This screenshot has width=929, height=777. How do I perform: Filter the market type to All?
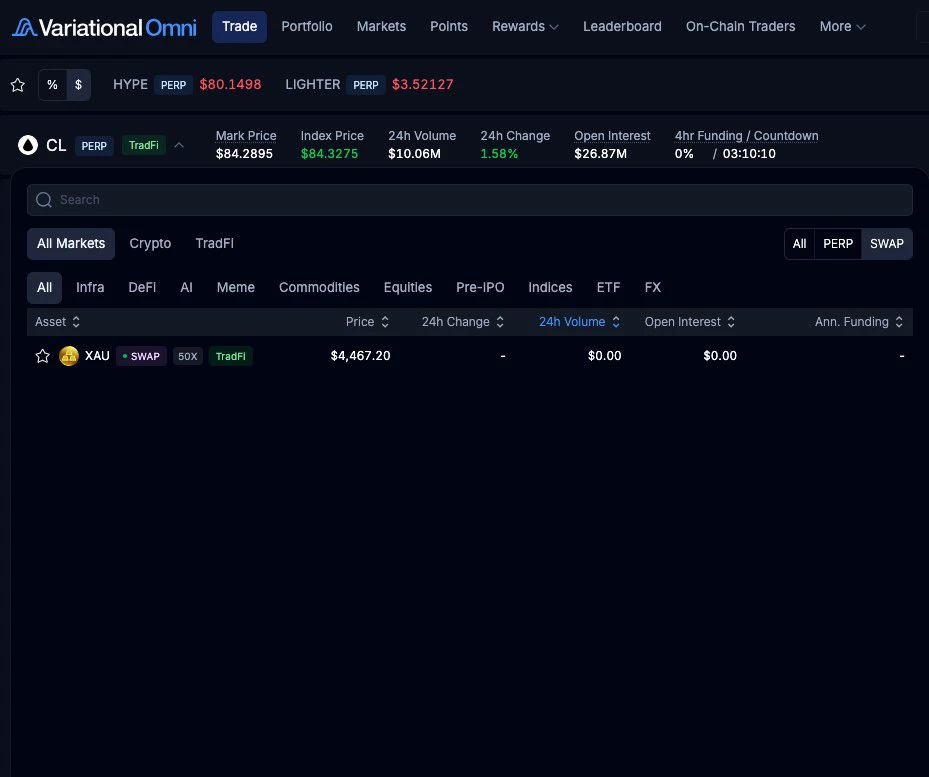(x=799, y=244)
